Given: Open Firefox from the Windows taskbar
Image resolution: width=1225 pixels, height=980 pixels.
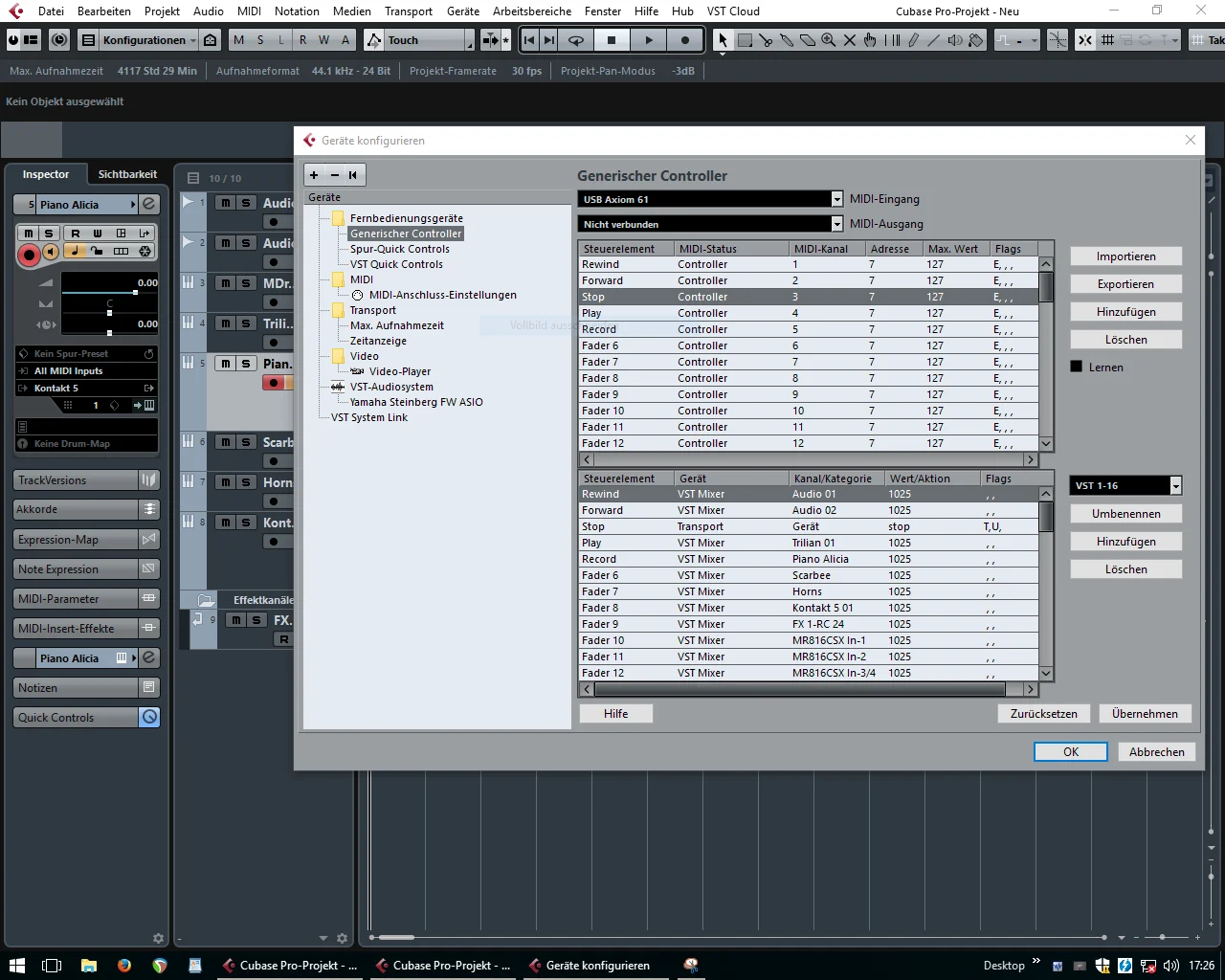Looking at the screenshot, I should point(124,966).
